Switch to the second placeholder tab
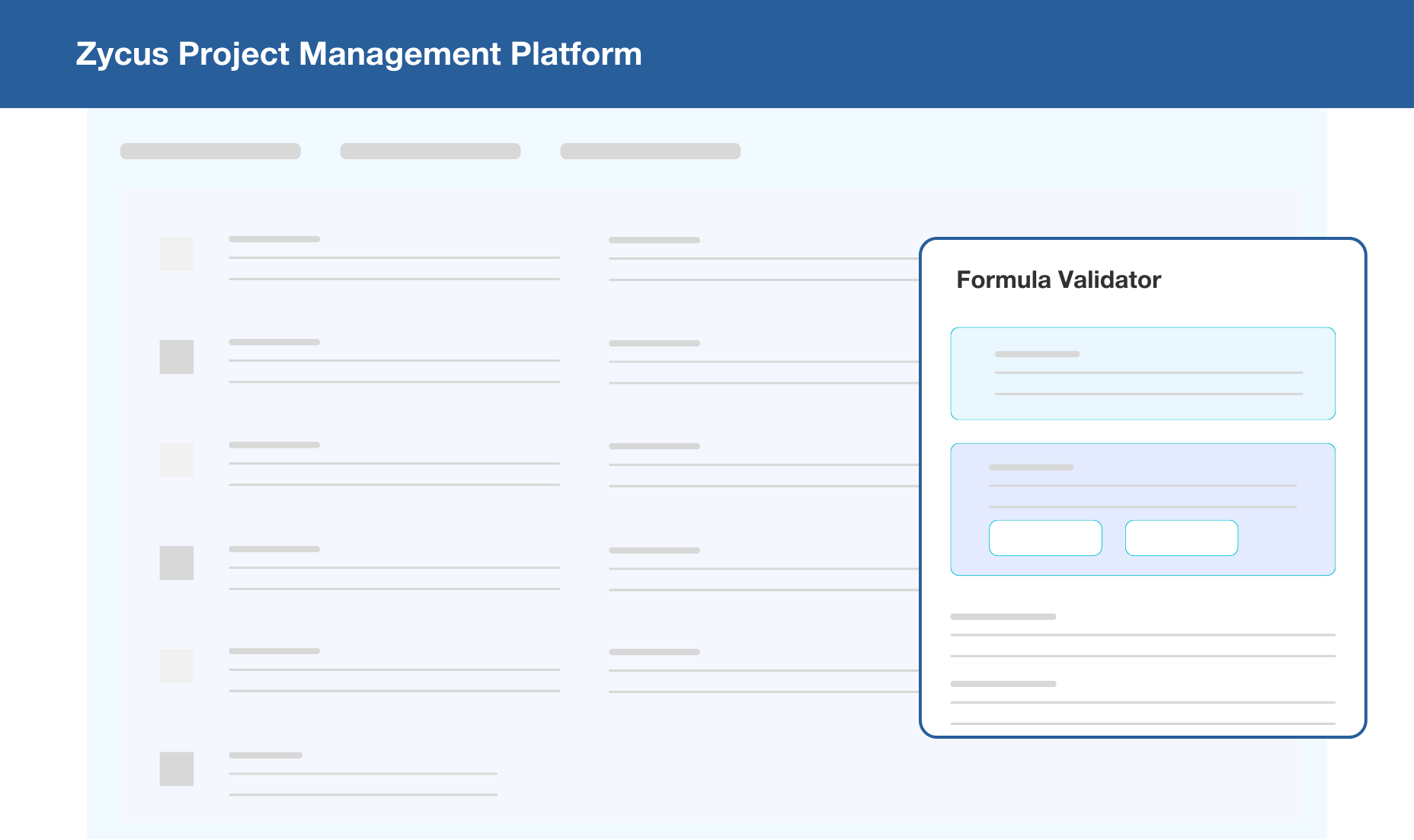This screenshot has width=1414, height=840. [x=430, y=151]
